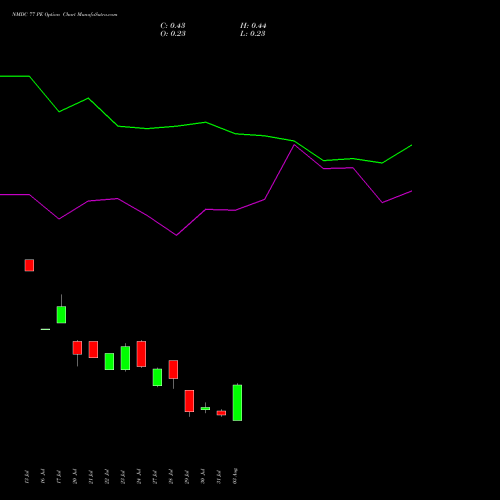Click the high value H: 0.44
This screenshot has width=500, height=500.
pos(253,26)
